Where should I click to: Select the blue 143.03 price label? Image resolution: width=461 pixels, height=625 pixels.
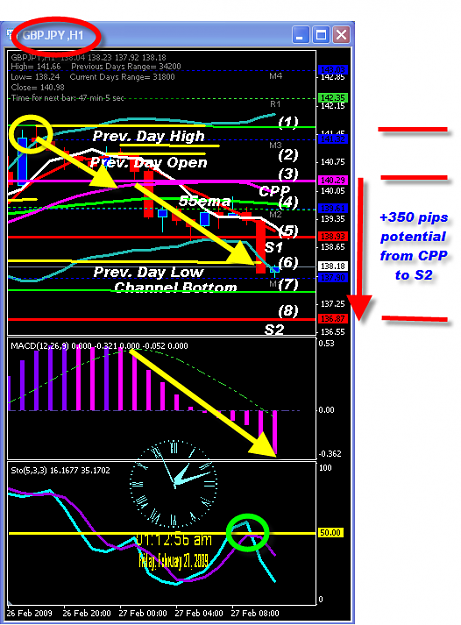pyautogui.click(x=333, y=70)
